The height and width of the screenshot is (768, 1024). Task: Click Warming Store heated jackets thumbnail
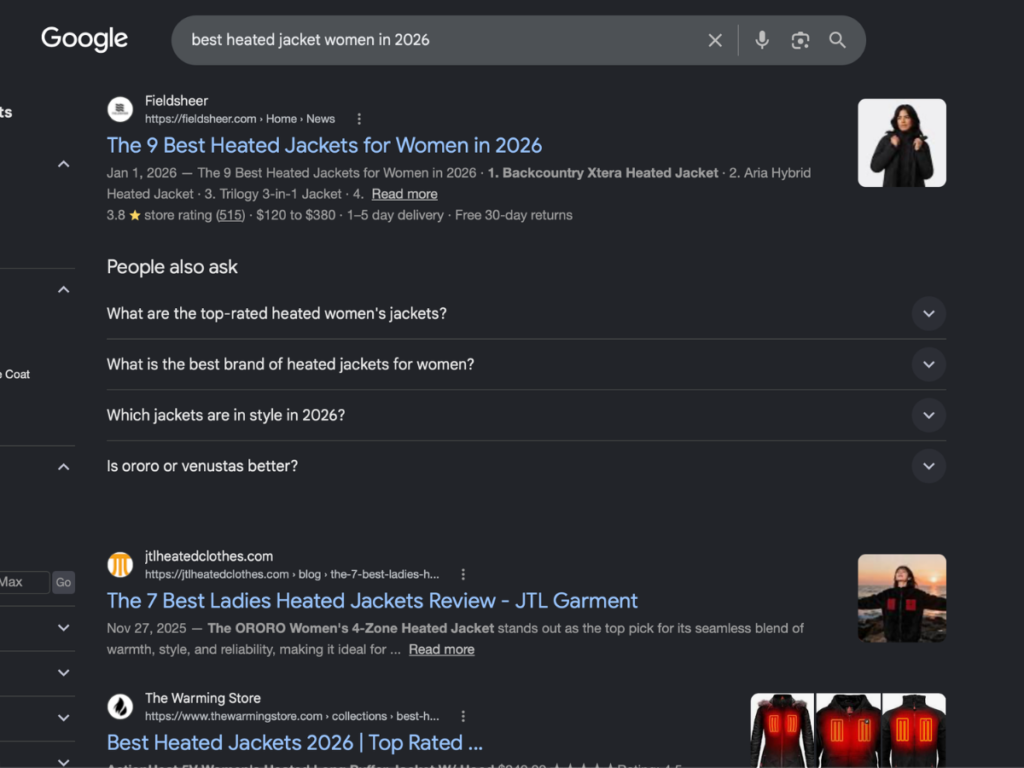(x=848, y=730)
